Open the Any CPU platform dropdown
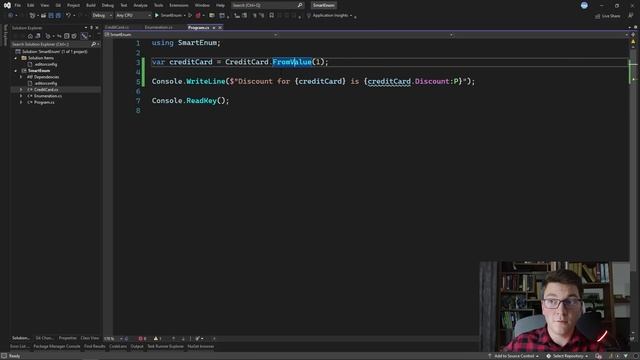 point(133,16)
